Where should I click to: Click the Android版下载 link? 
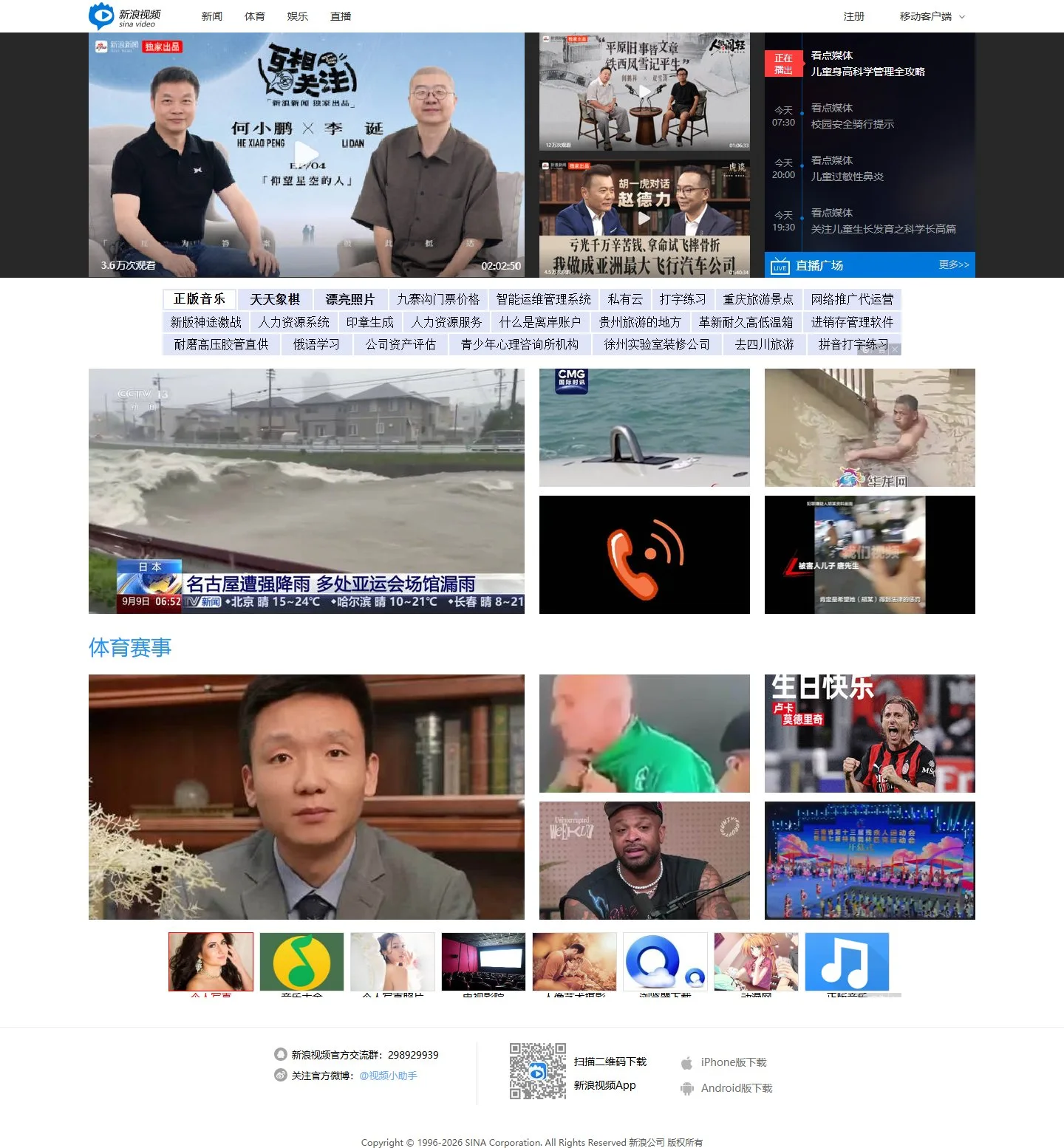tap(737, 1088)
